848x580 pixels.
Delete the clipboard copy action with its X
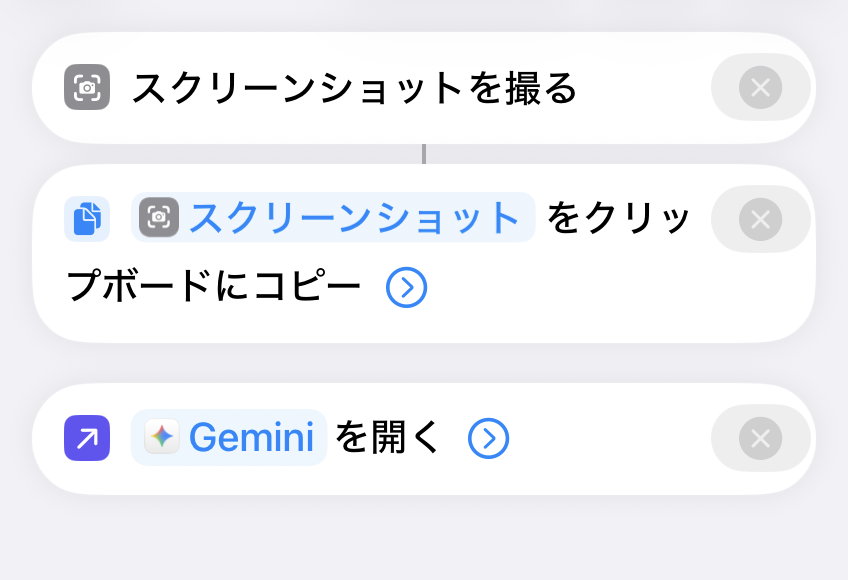760,219
